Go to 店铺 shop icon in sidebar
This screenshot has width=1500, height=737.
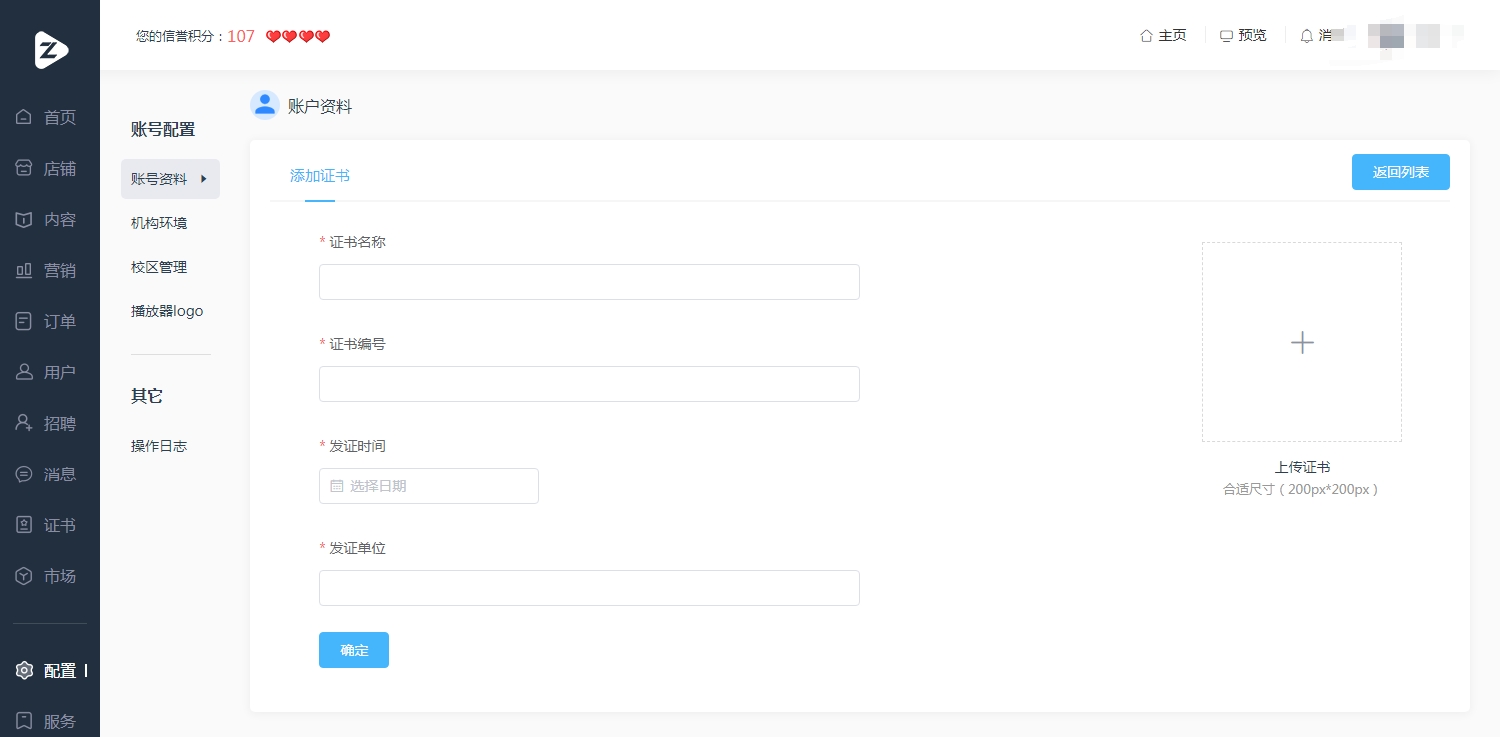pyautogui.click(x=24, y=168)
